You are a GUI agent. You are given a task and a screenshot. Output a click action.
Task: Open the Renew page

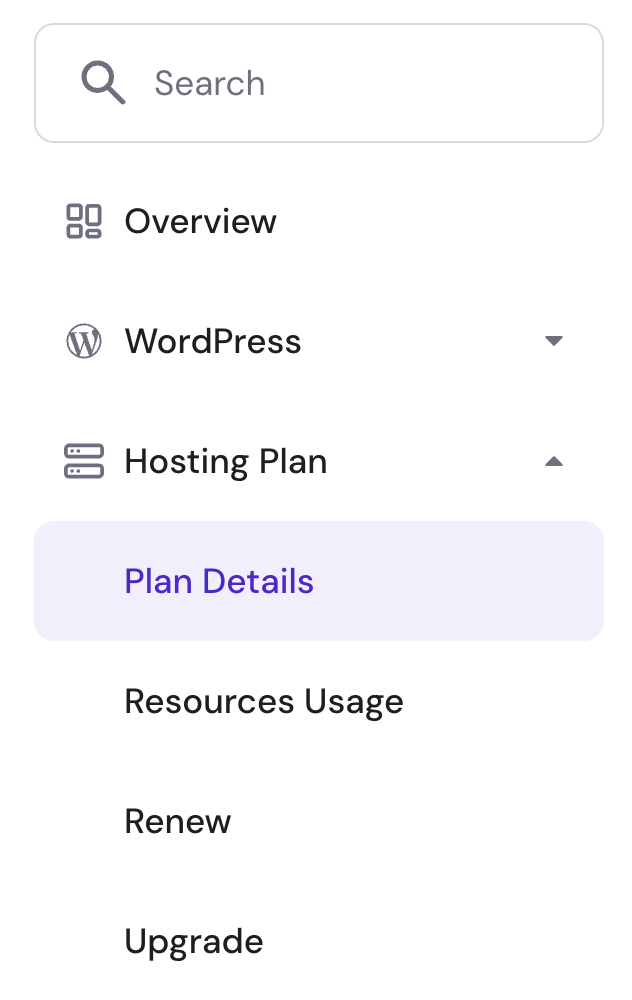178,822
